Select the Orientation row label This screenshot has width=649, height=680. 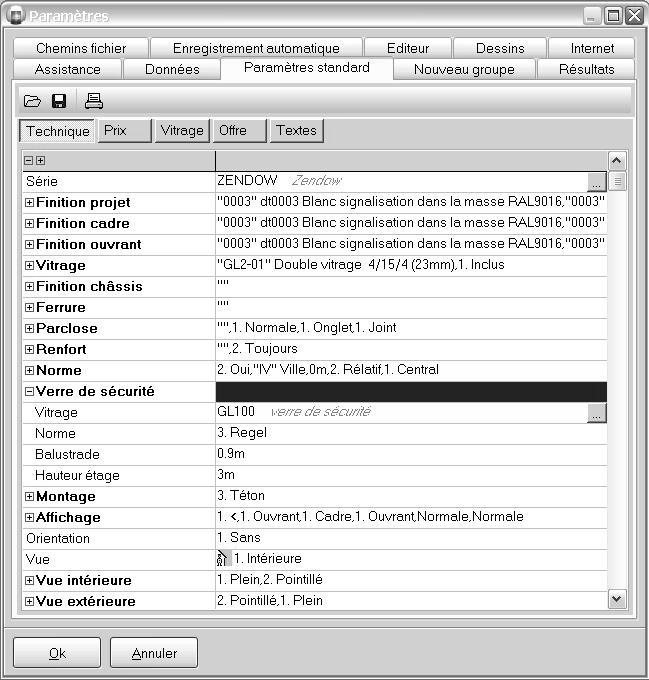coord(58,539)
